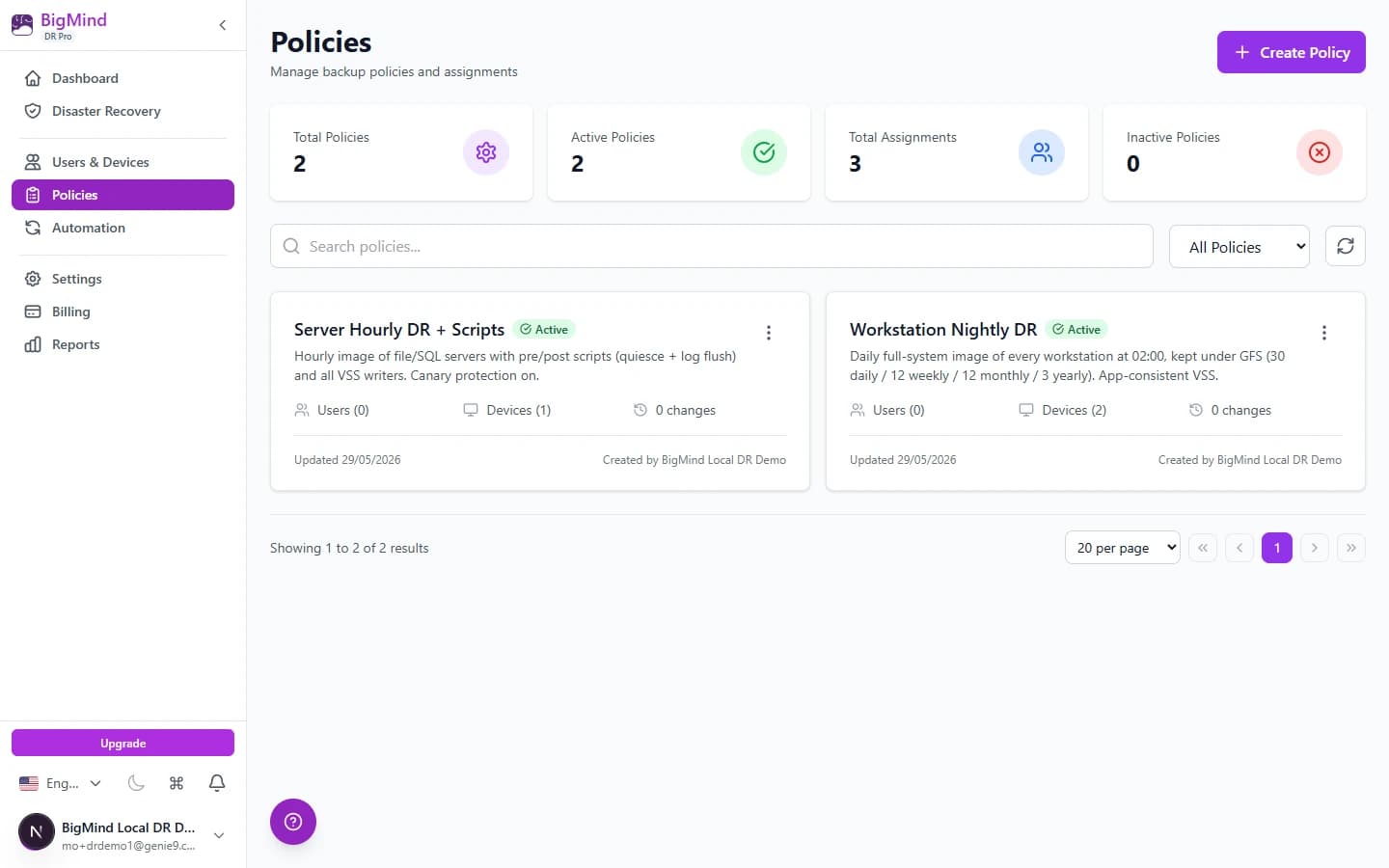Click Users (0) on Workstation Nightly DR
The width and height of the screenshot is (1389, 868).
887,410
